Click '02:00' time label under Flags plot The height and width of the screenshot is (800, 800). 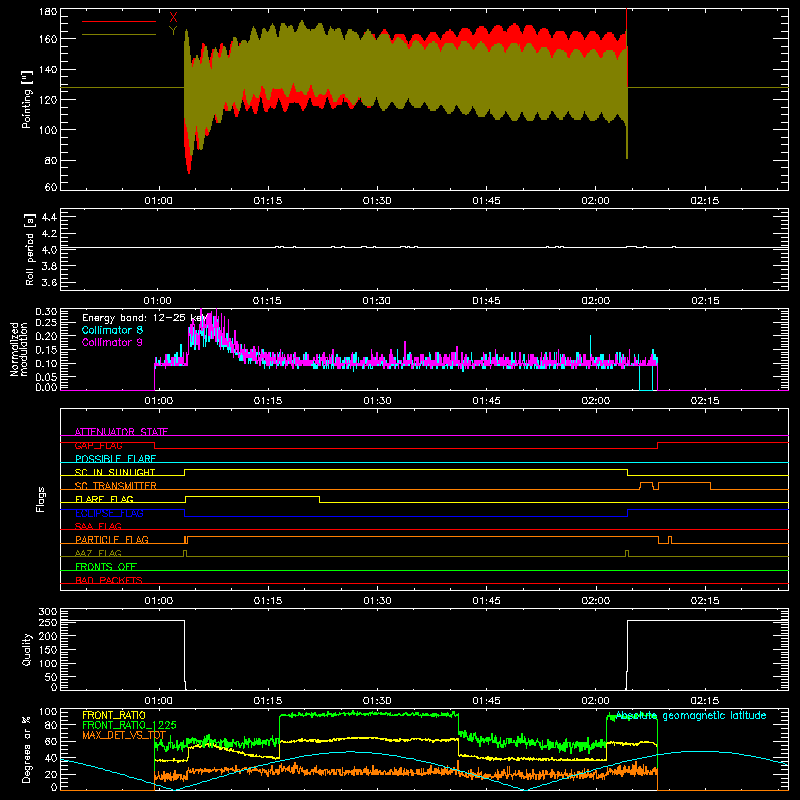point(595,601)
